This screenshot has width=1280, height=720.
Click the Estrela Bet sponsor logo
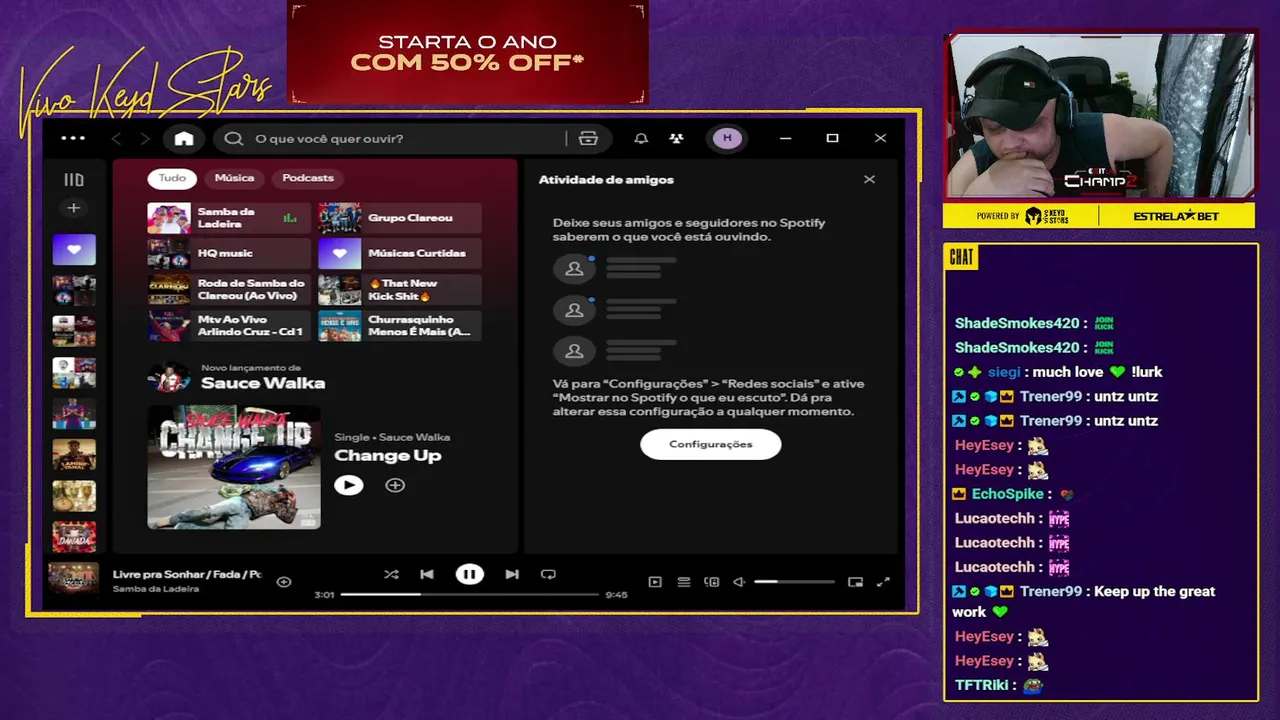1176,216
